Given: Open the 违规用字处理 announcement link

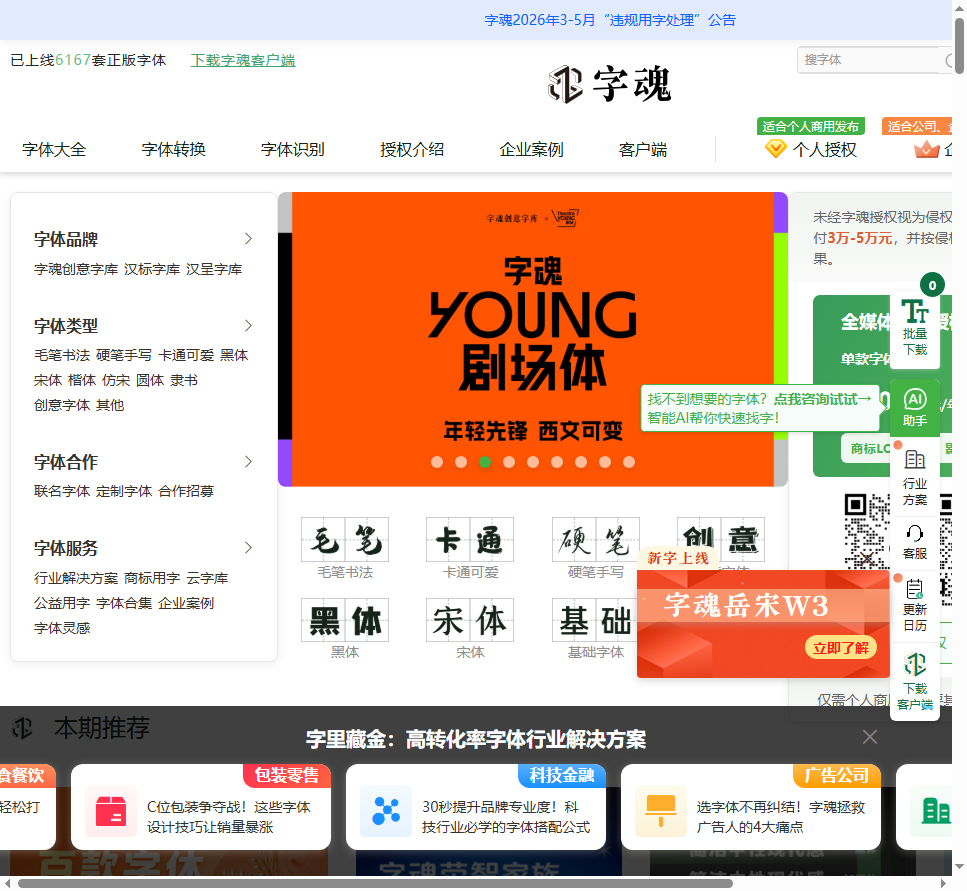Looking at the screenshot, I should [x=610, y=20].
